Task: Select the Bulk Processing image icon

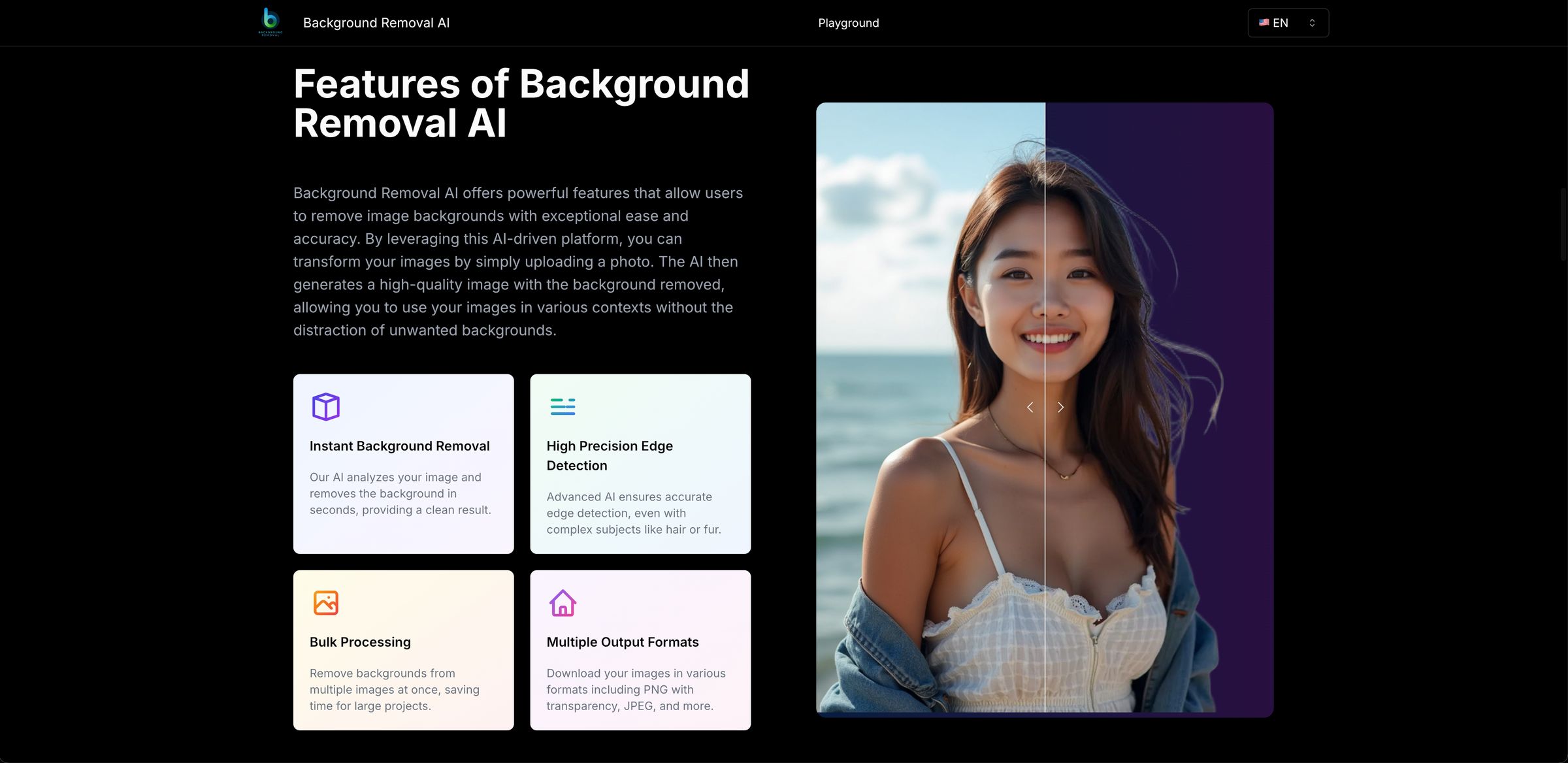Action: click(325, 602)
